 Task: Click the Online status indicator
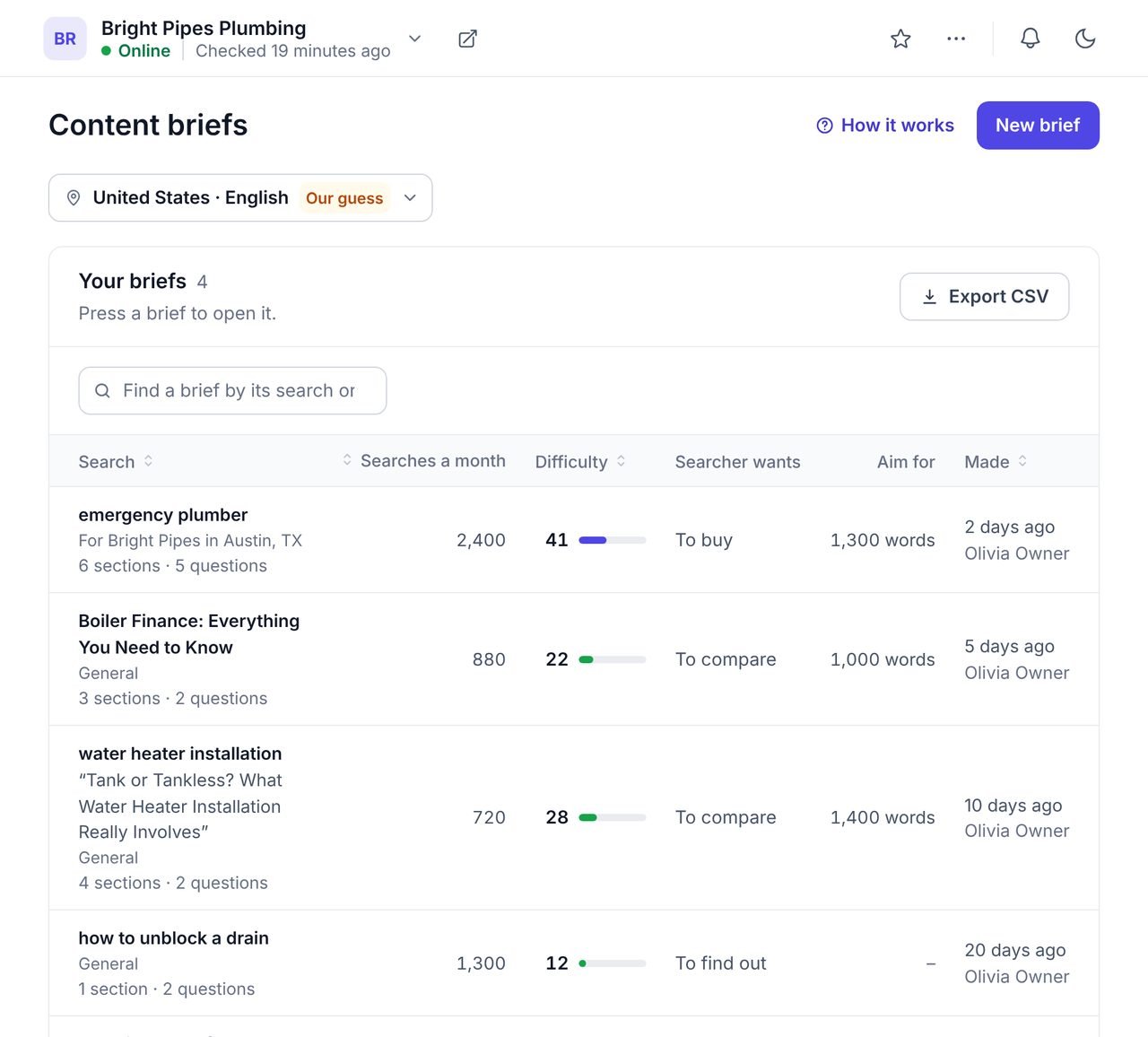pos(136,51)
